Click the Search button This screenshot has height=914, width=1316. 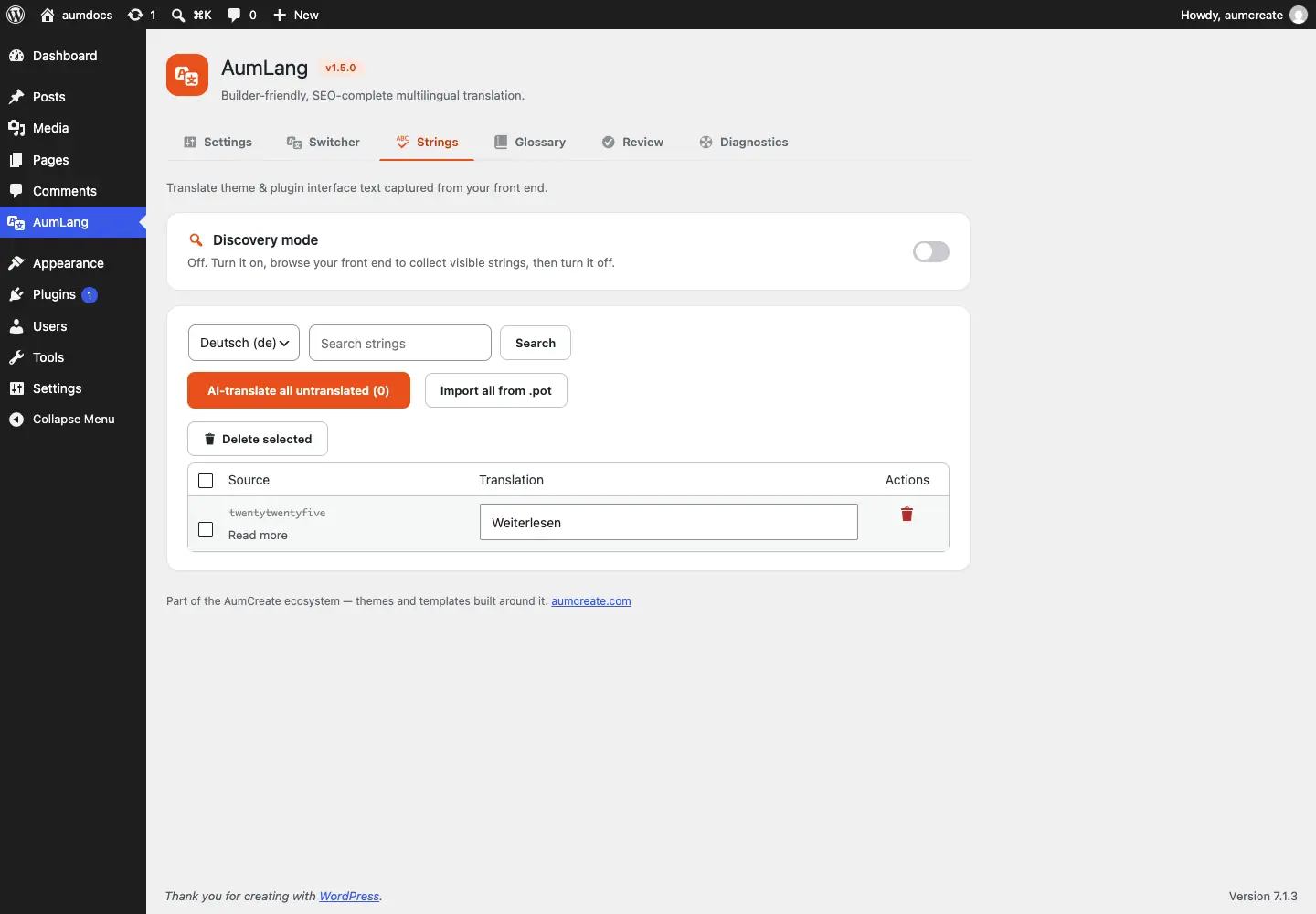536,343
